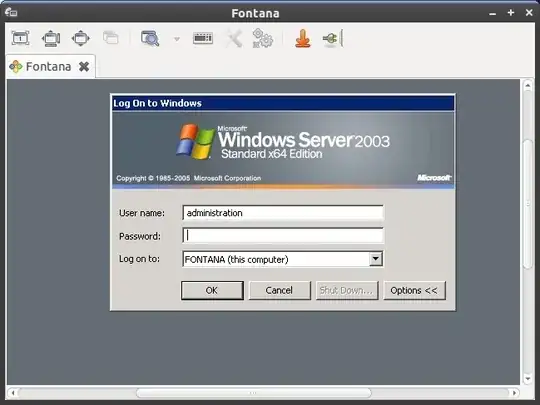Click the vertical scrollbar up arrow
Image resolution: width=540 pixels, height=405 pixels.
point(528,85)
